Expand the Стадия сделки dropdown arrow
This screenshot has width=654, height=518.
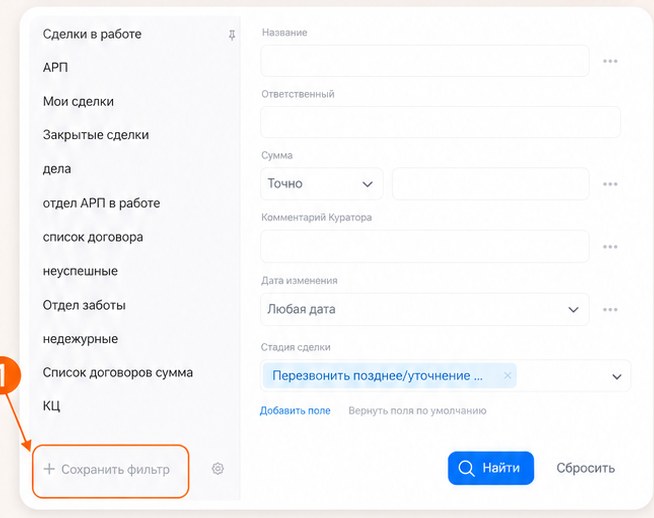coord(616,377)
